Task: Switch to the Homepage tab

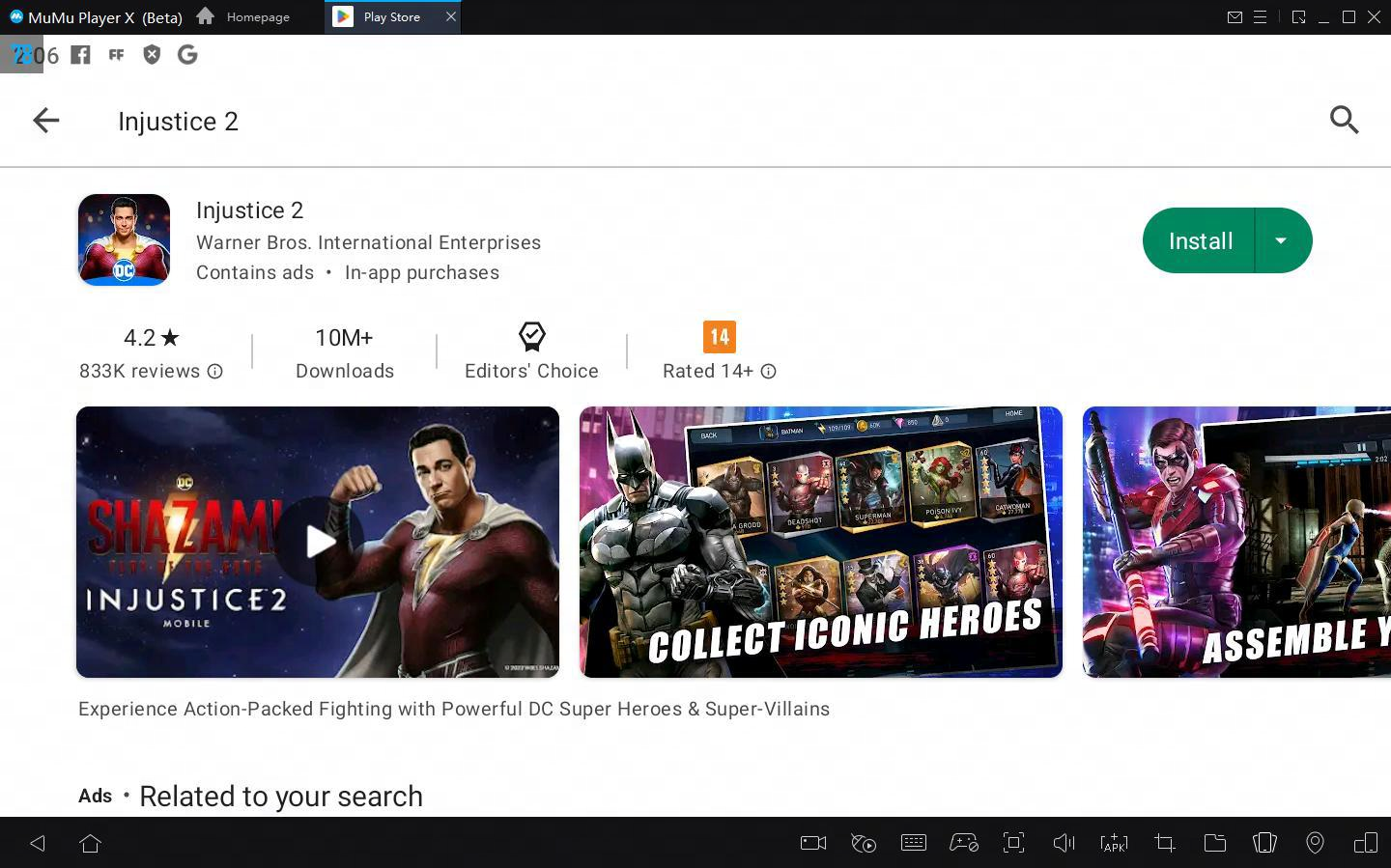Action: pyautogui.click(x=244, y=17)
